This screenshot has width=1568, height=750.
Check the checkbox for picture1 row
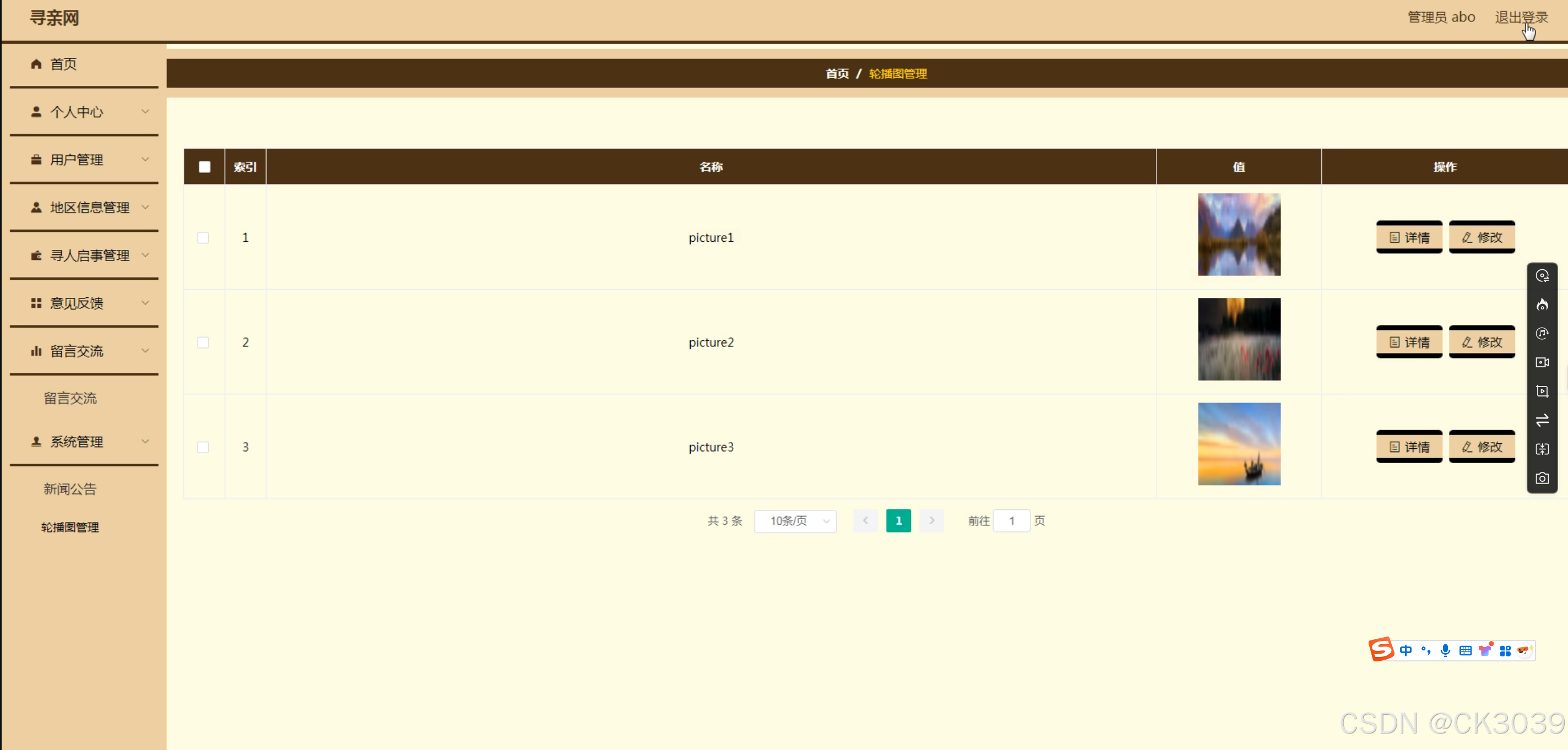[203, 238]
